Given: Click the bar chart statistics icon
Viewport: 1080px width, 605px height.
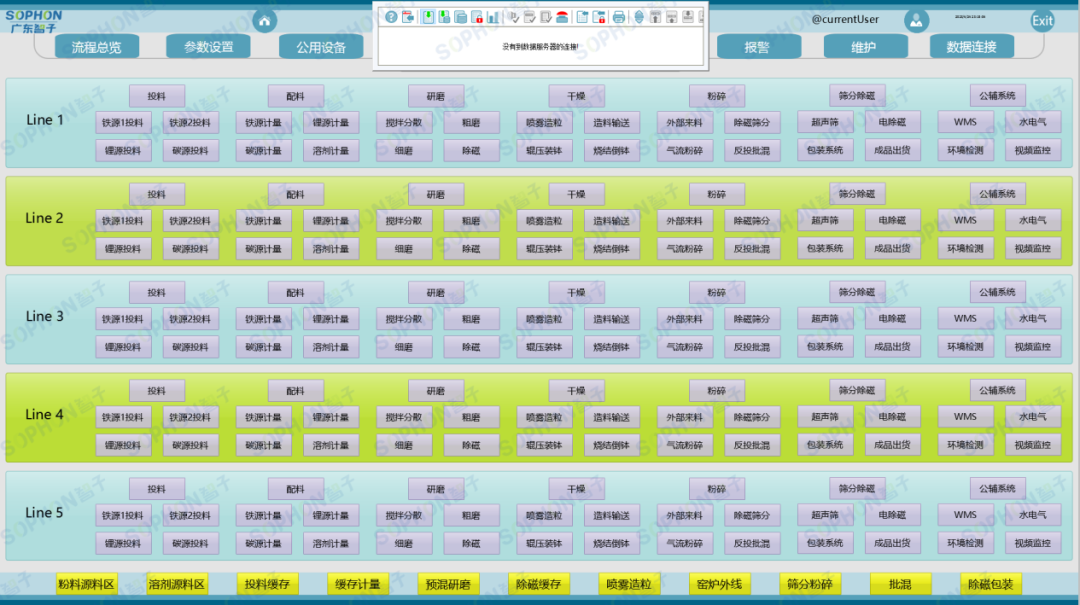Looking at the screenshot, I should click(x=493, y=17).
